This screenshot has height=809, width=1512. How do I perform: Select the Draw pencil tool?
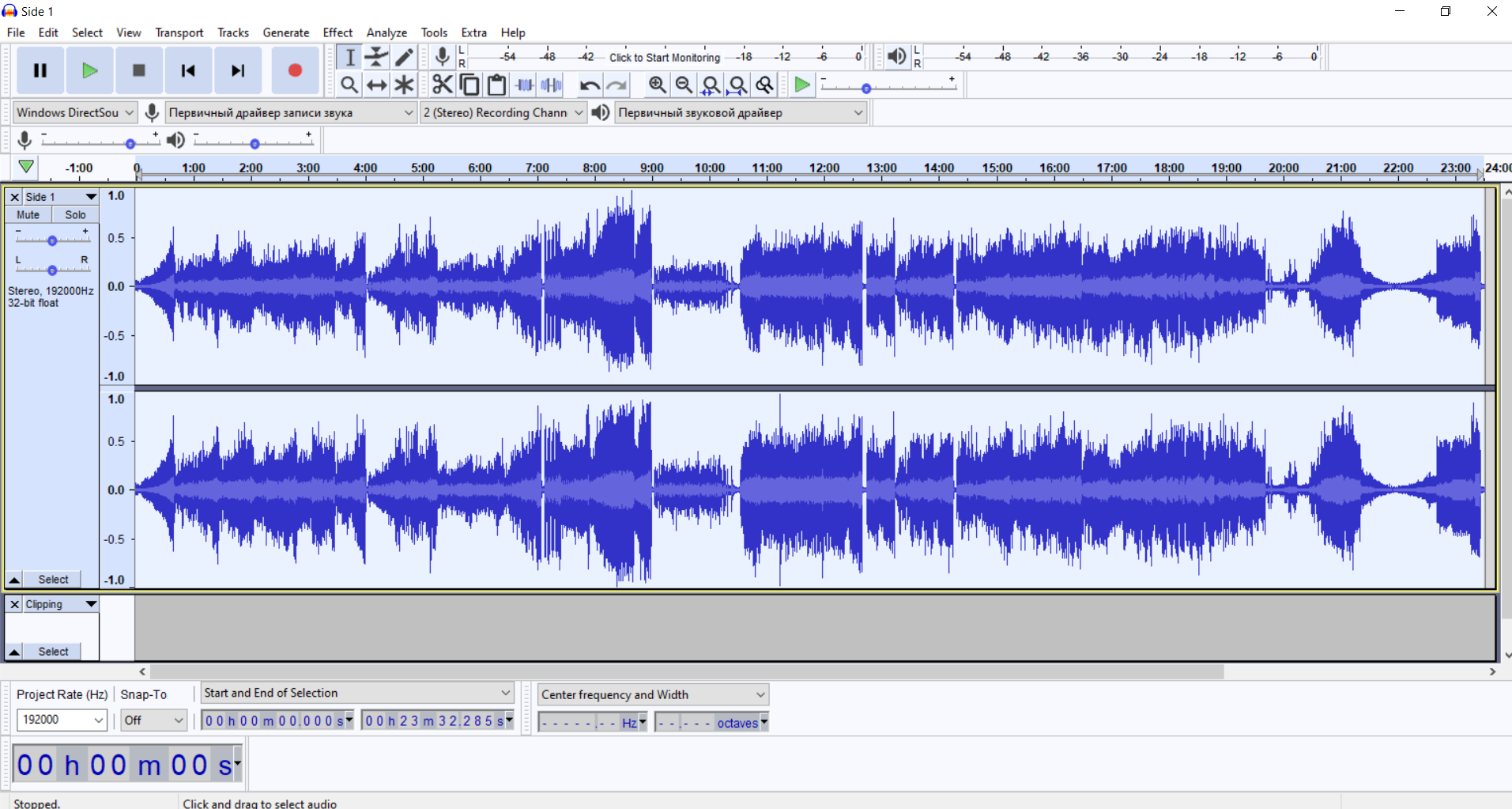coord(404,57)
